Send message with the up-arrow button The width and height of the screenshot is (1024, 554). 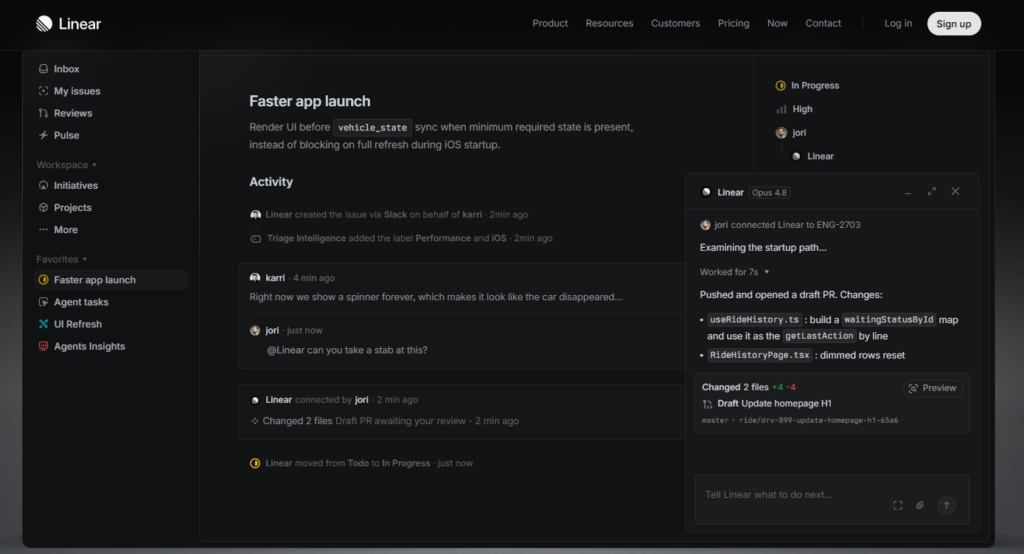tap(946, 505)
